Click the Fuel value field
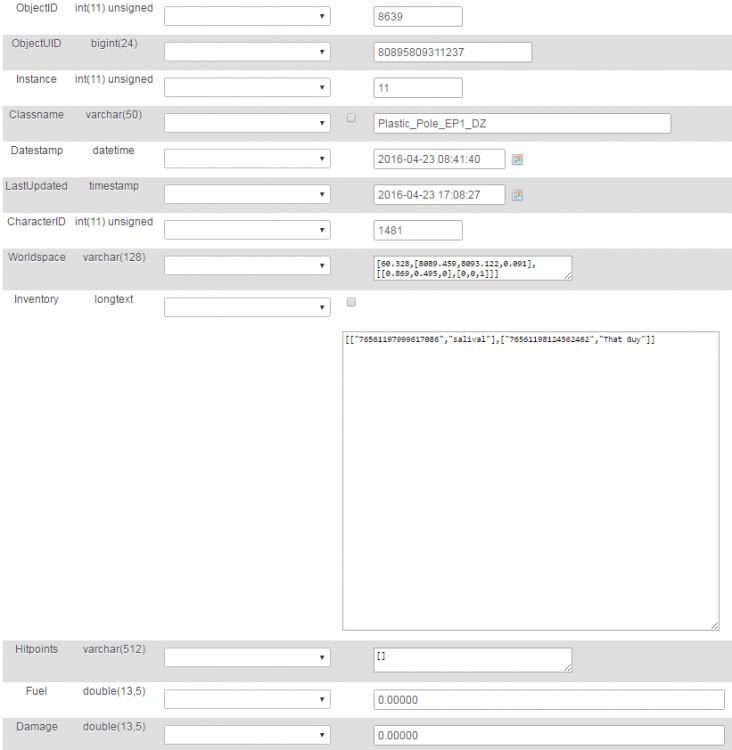 point(548,700)
